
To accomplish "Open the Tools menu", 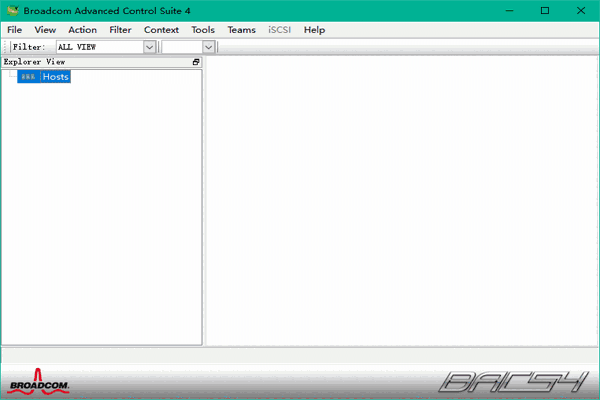I will [x=203, y=30].
